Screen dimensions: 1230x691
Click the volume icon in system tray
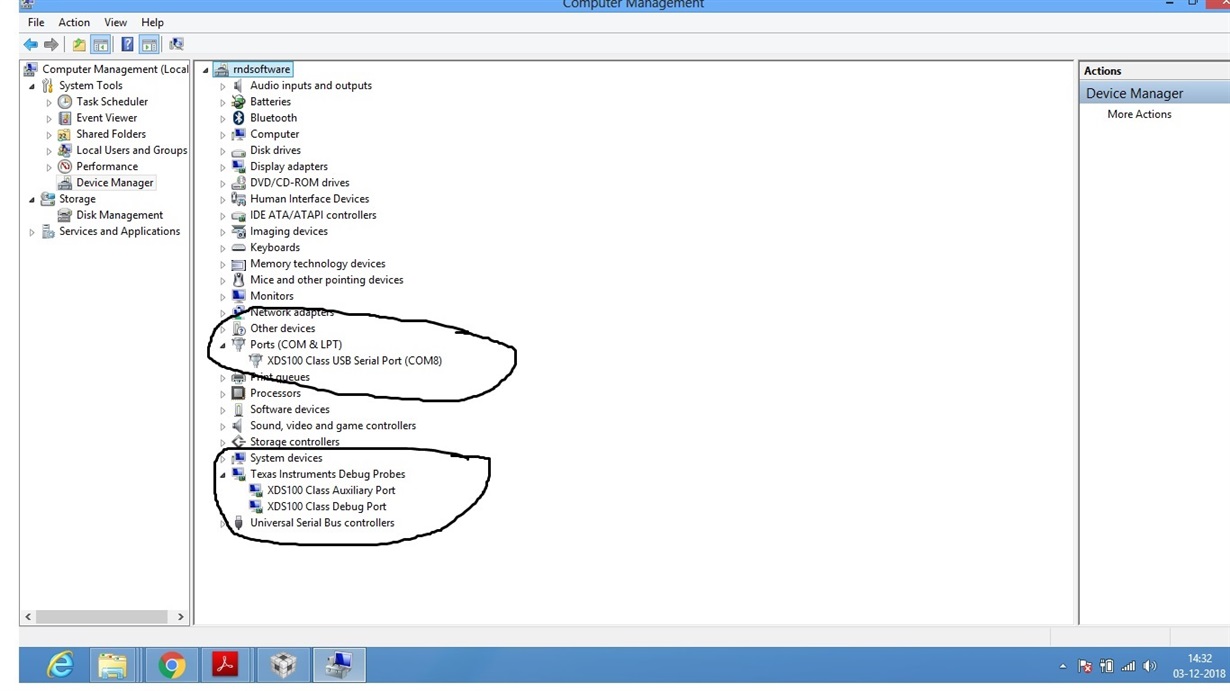(1150, 666)
